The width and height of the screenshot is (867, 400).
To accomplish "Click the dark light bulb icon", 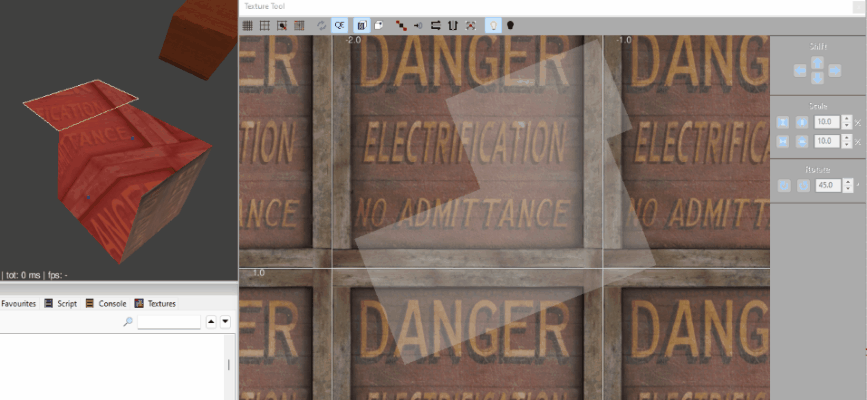I will 510,25.
